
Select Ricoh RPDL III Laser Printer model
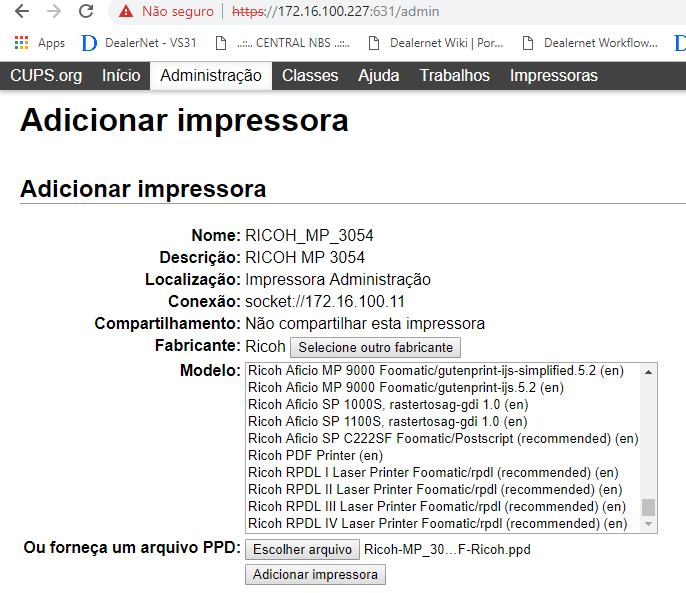[x=443, y=507]
